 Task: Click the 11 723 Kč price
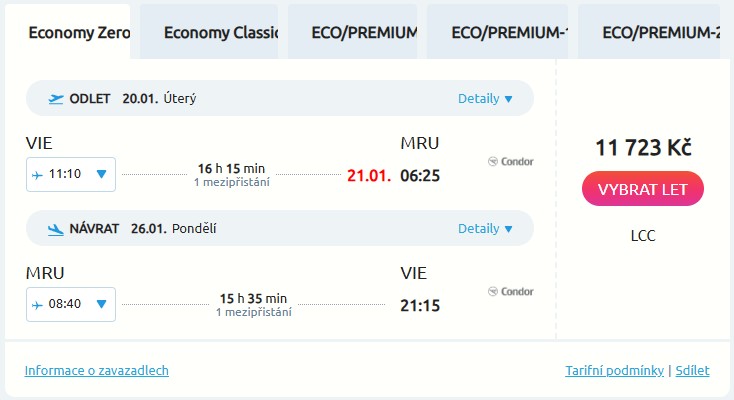coord(643,148)
